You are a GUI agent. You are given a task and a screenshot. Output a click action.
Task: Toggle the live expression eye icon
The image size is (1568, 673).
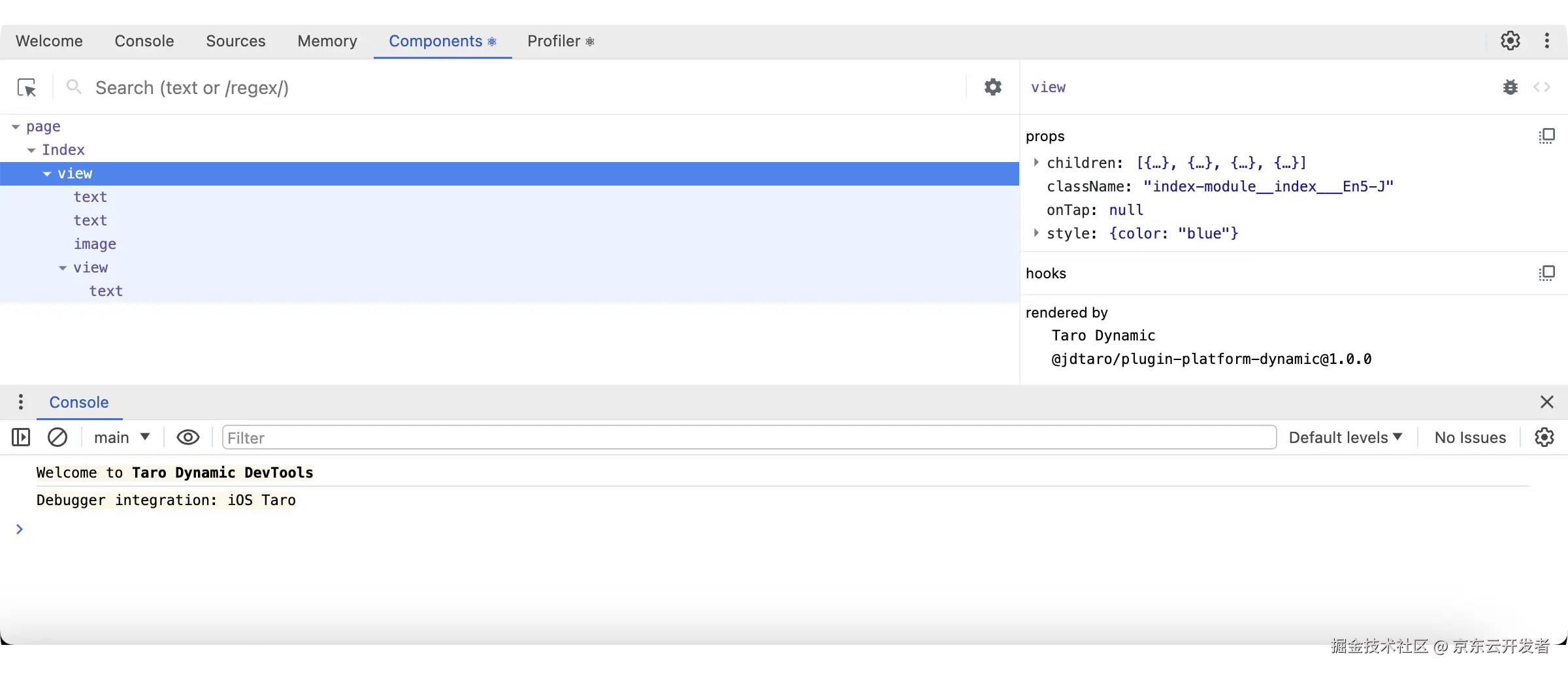[x=188, y=437]
